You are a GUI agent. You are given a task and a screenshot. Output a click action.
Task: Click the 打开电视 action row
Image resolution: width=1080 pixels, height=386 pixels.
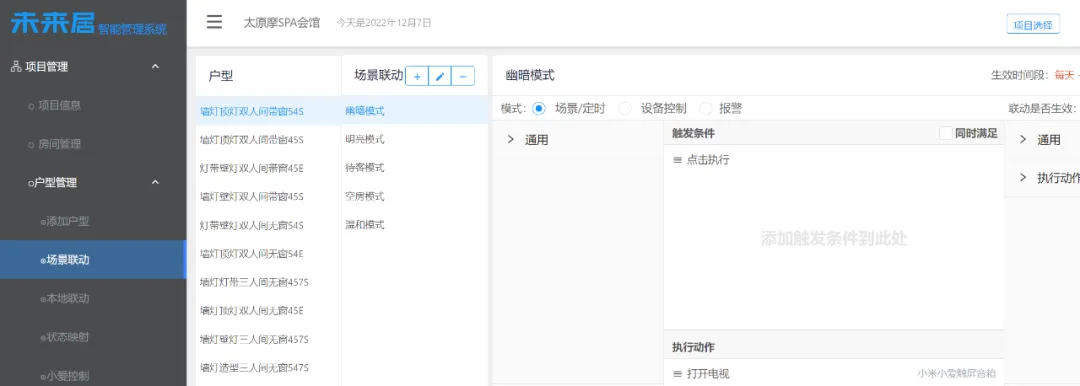pyautogui.click(x=833, y=374)
